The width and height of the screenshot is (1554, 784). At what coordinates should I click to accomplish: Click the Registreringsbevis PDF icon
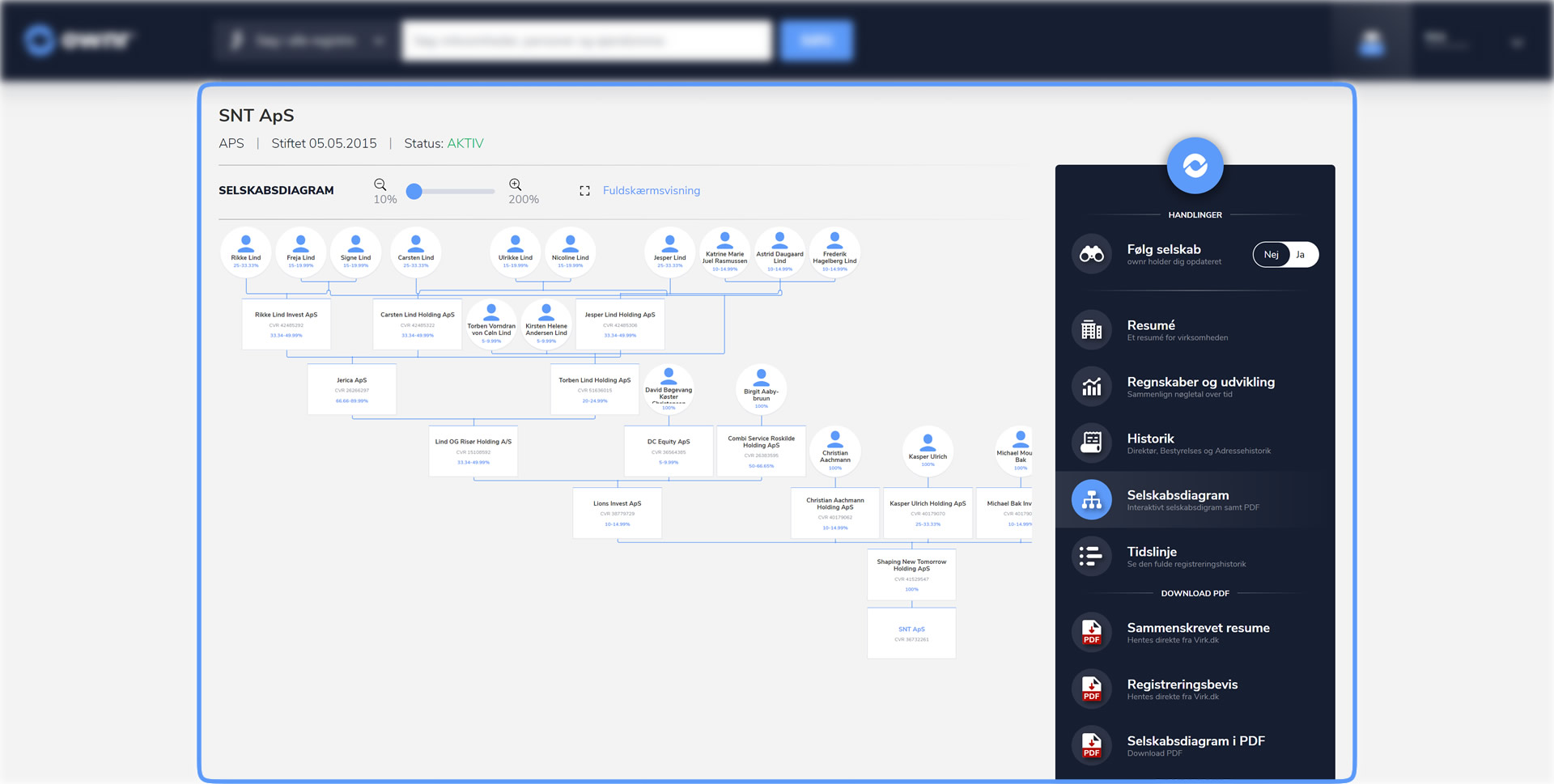(1092, 689)
